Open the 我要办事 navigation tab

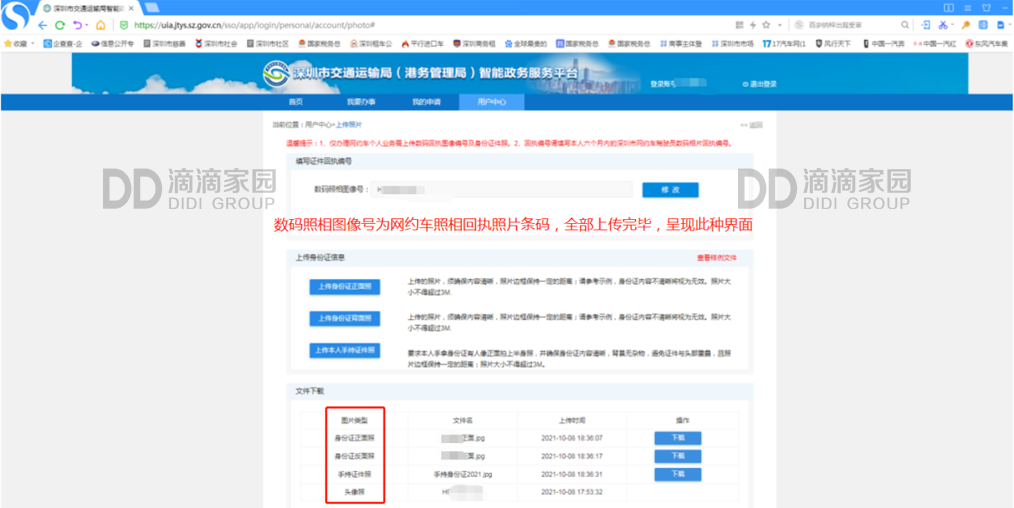pos(361,102)
